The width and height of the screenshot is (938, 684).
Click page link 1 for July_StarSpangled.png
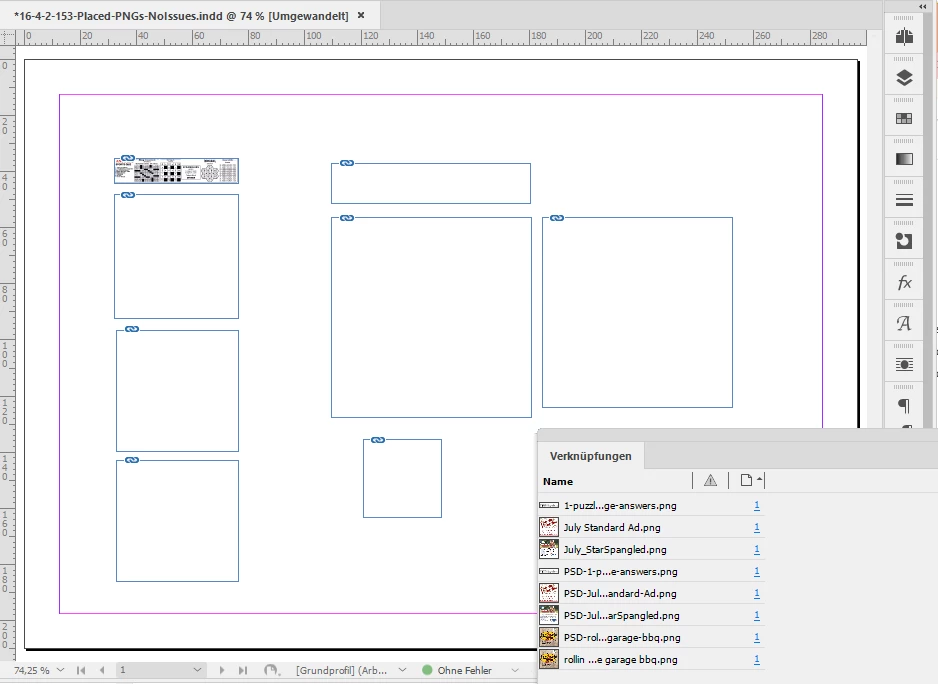[757, 549]
